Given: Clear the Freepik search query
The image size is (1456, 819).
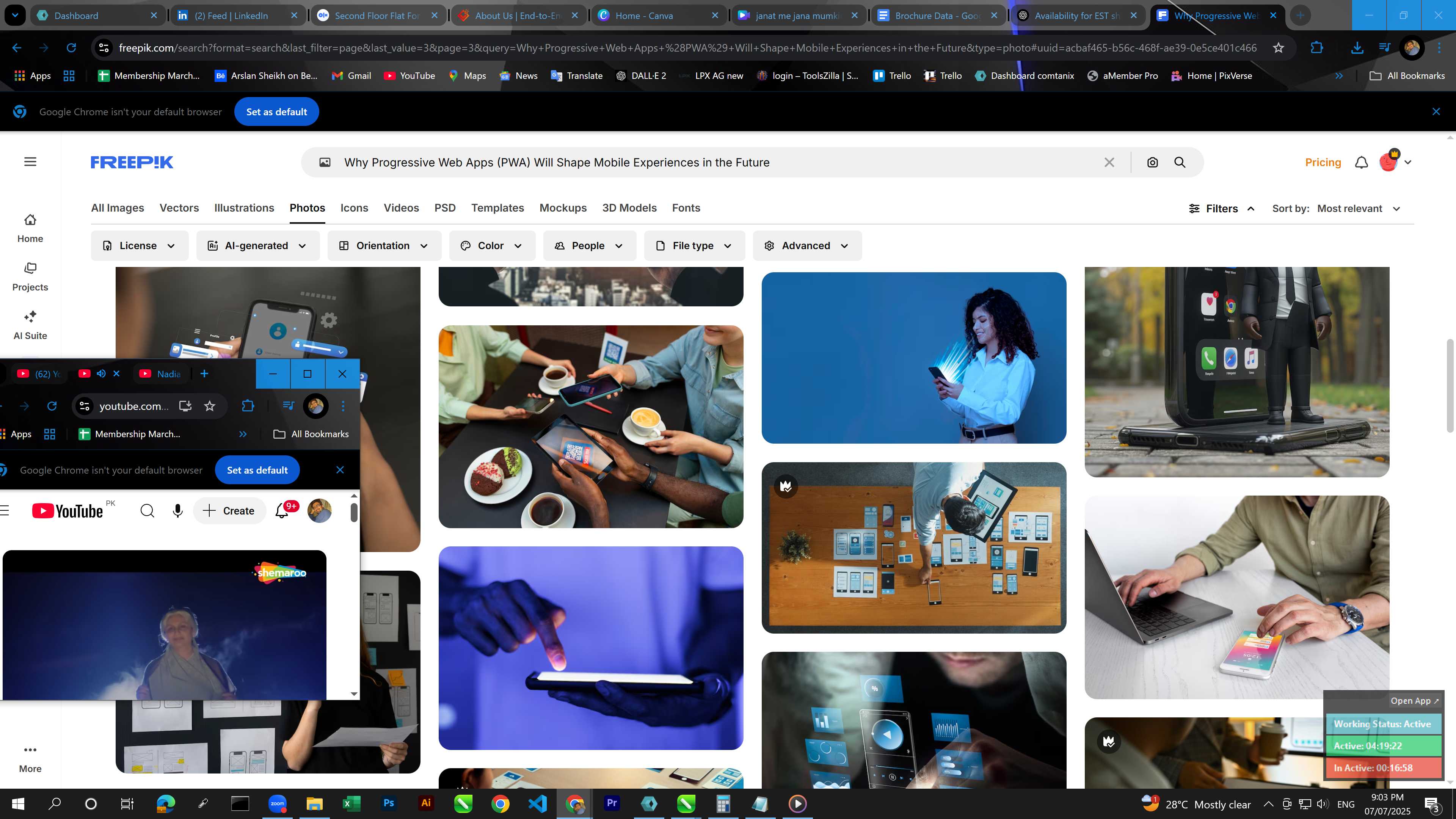Looking at the screenshot, I should click(1109, 162).
